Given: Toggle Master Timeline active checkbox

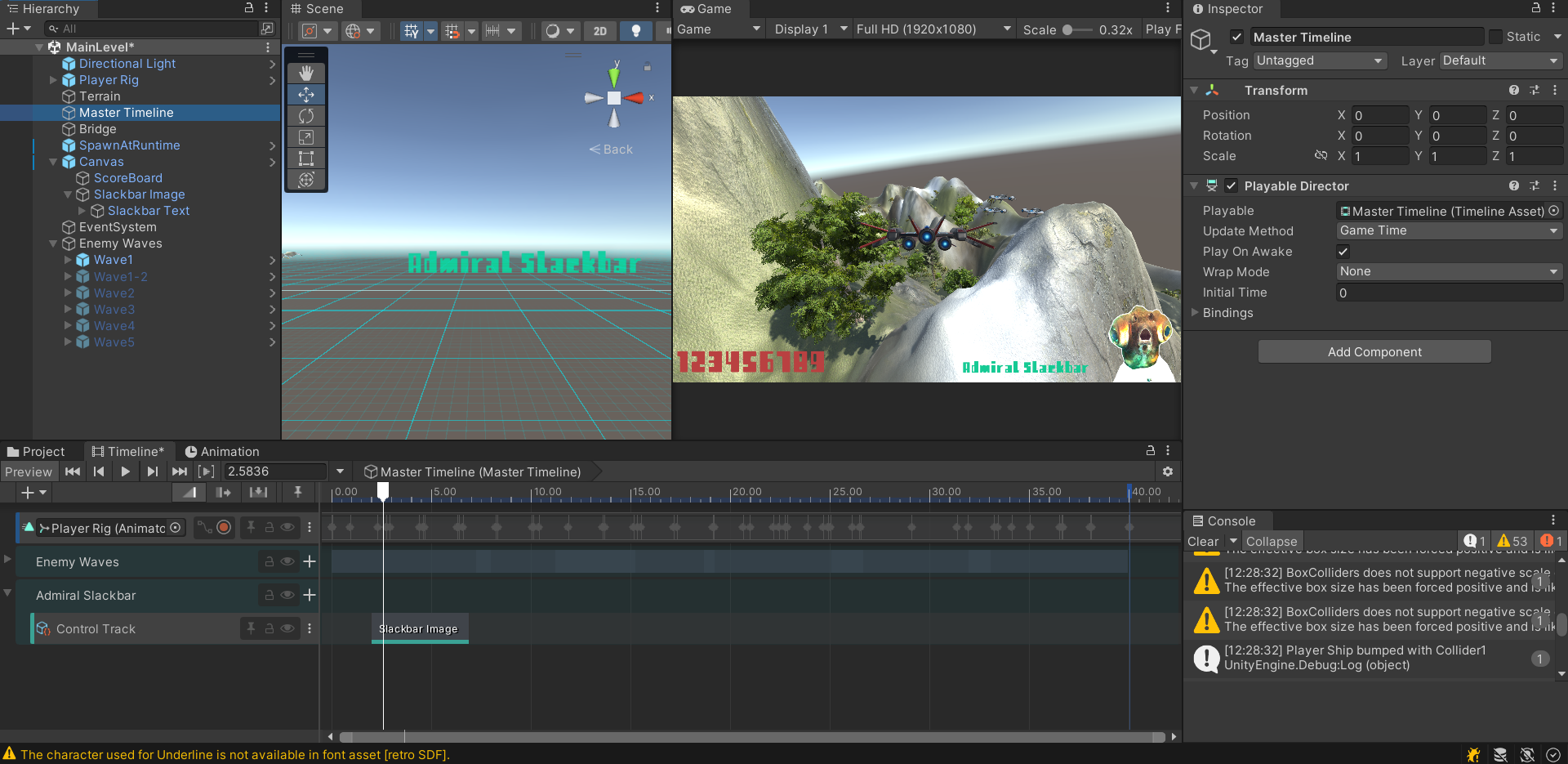Looking at the screenshot, I should pos(1236,37).
